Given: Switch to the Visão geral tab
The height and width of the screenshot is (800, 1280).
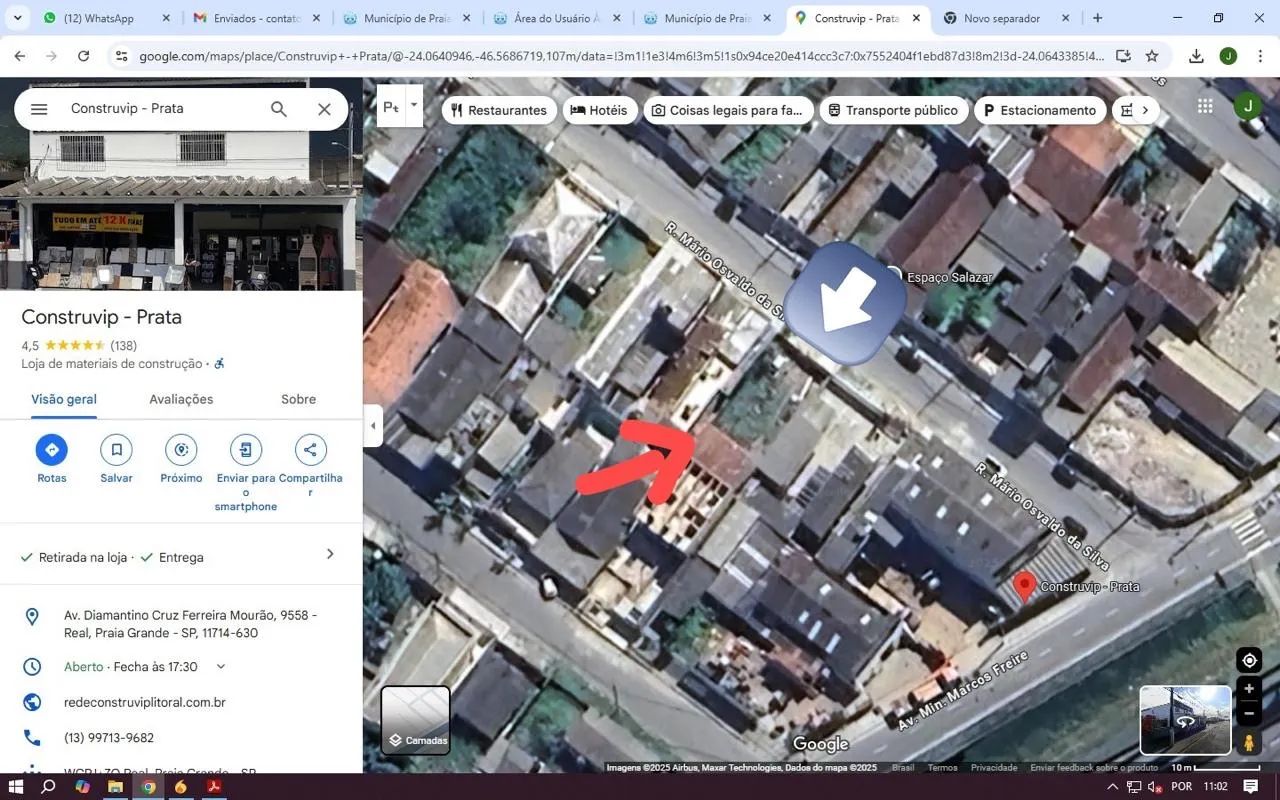Looking at the screenshot, I should click(x=64, y=399).
